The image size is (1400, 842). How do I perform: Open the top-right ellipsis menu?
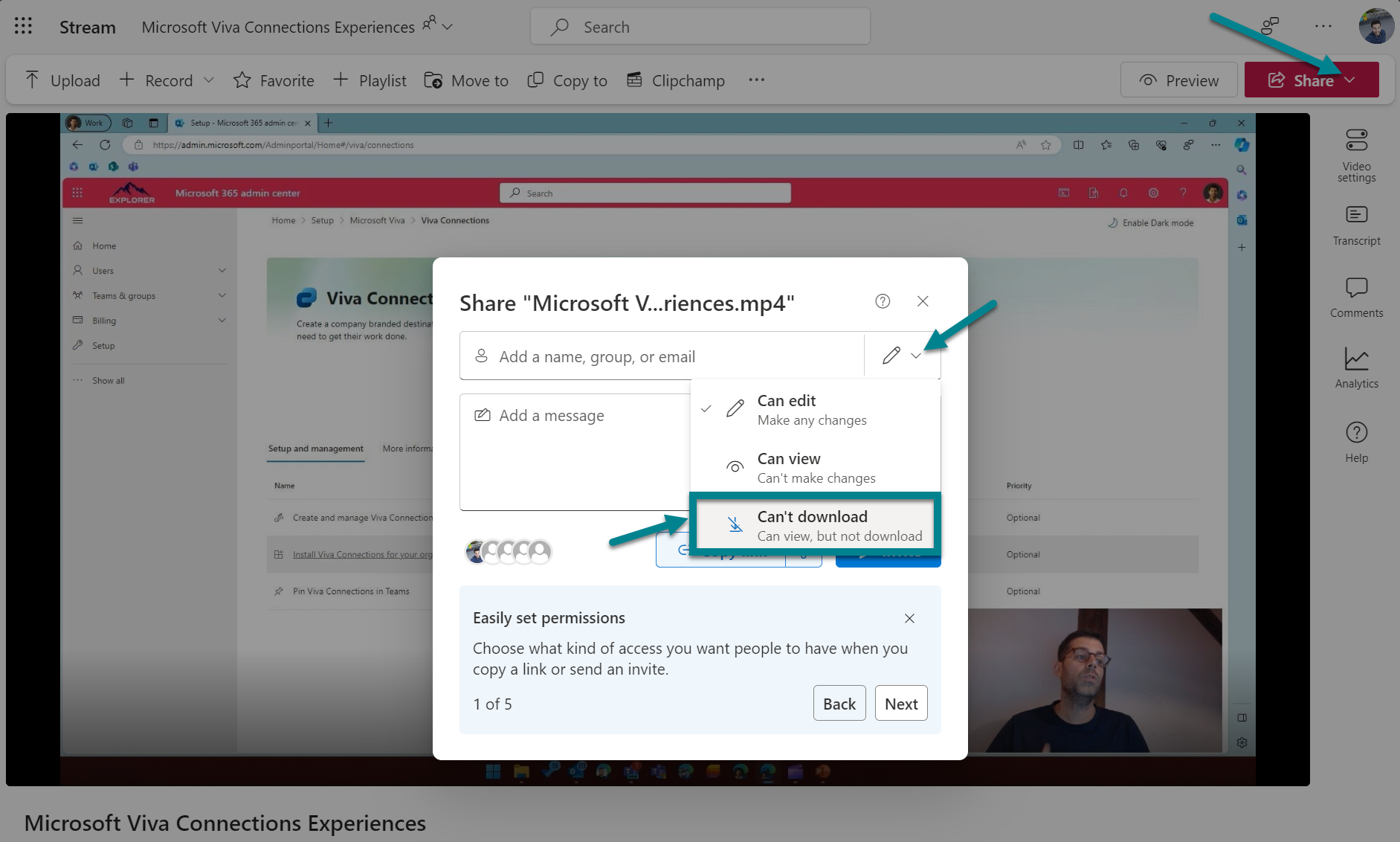(x=1323, y=26)
